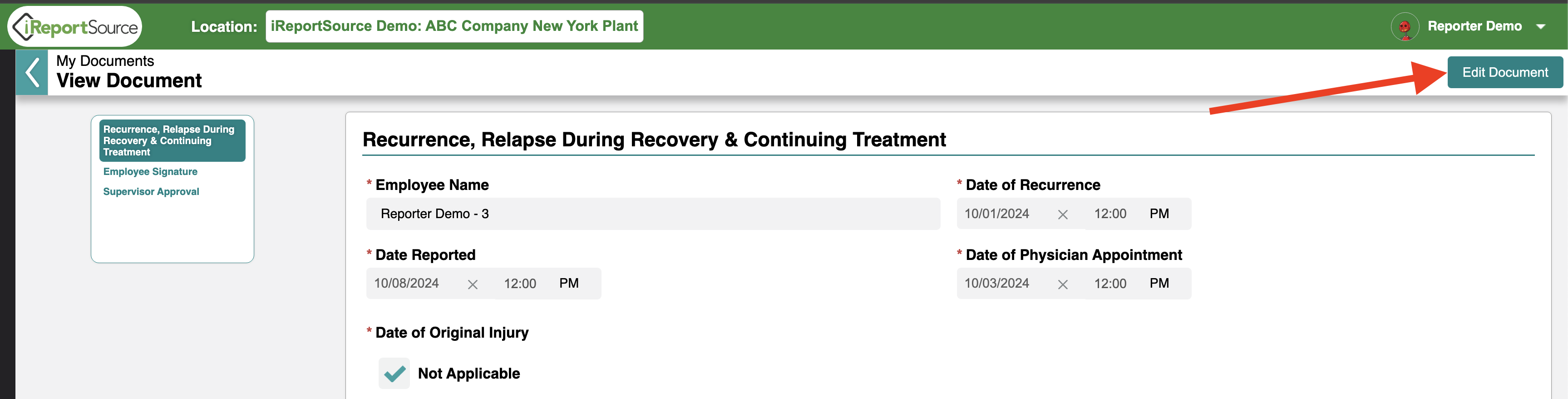Go to the Employee Signature section

click(150, 172)
